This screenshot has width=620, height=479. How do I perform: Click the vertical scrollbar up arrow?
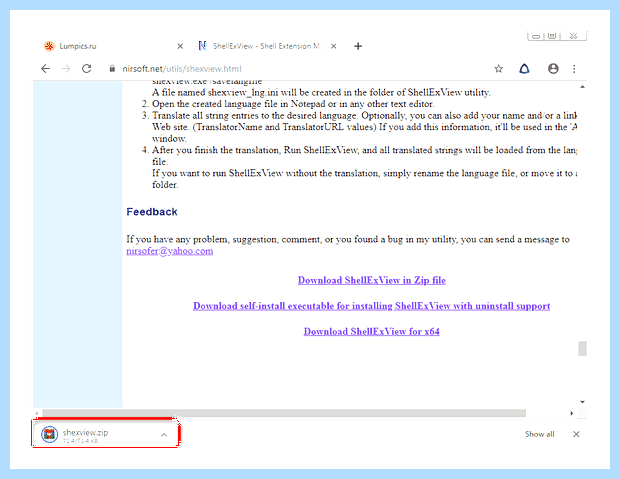582,87
